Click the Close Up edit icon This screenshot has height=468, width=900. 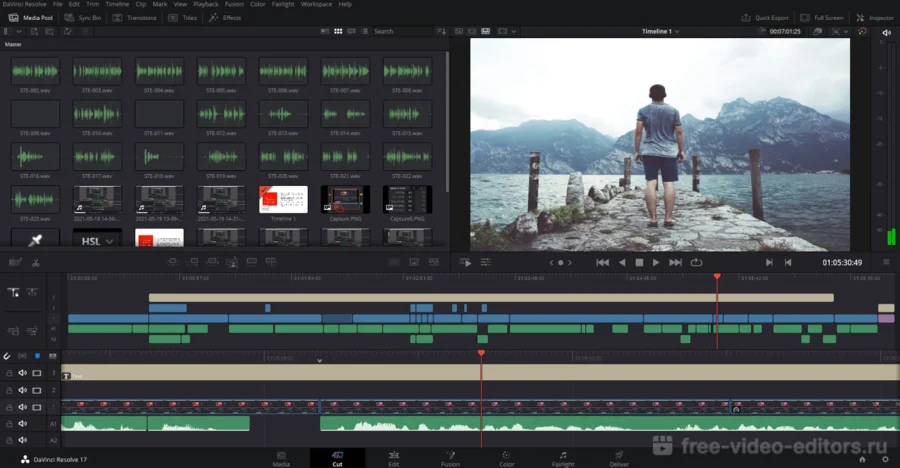232,262
